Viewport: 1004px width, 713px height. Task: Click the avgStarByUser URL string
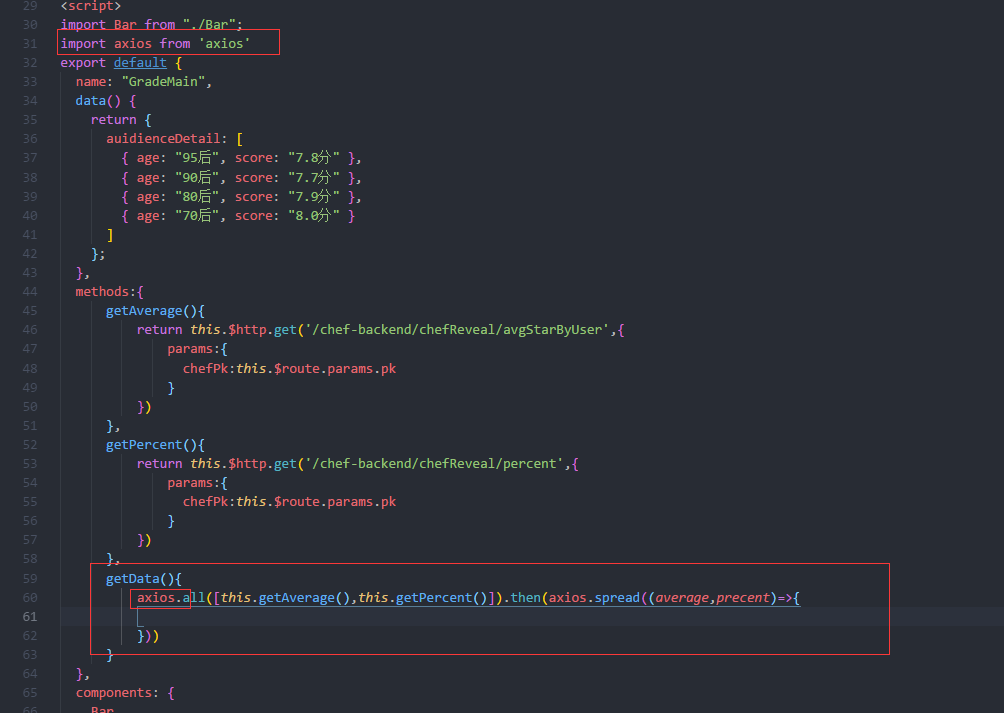(x=457, y=330)
